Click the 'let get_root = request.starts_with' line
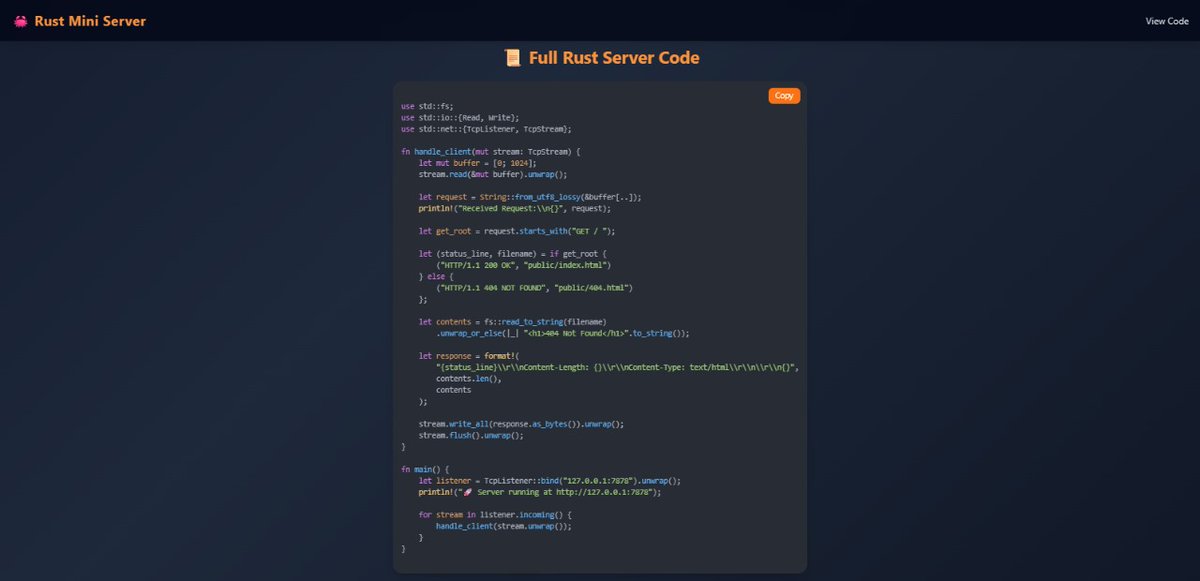Image resolution: width=1200 pixels, height=581 pixels. 517,231
